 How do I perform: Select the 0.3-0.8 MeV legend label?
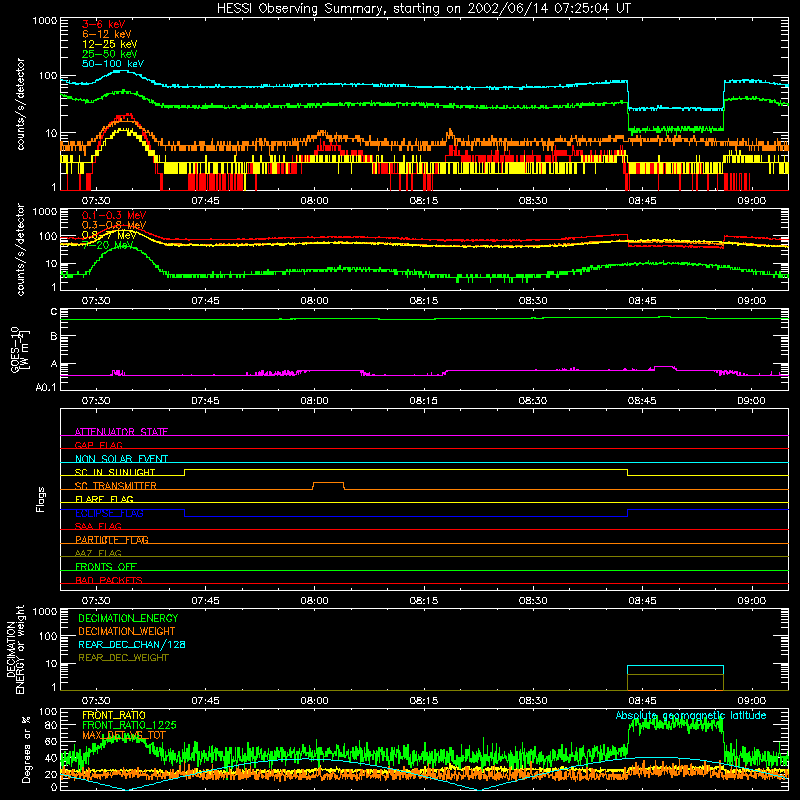click(114, 225)
